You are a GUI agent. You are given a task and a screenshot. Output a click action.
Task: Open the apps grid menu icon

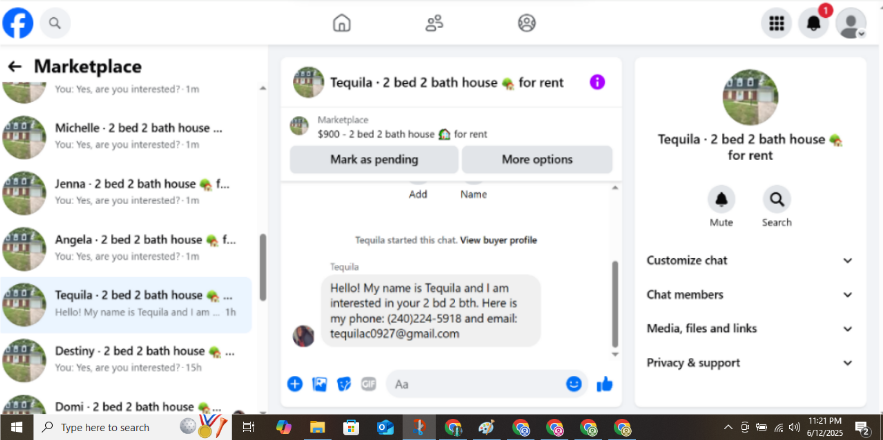point(777,23)
